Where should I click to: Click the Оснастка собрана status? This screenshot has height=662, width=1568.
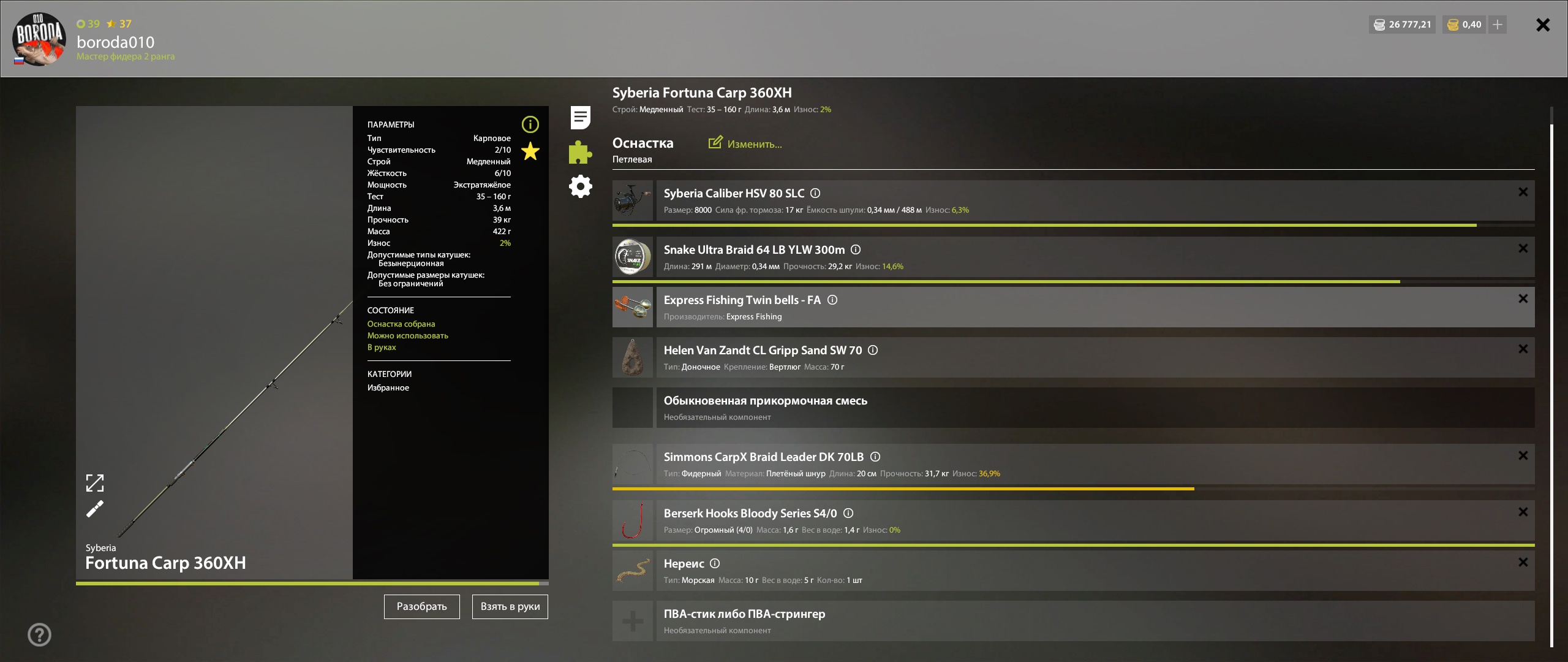[401, 324]
